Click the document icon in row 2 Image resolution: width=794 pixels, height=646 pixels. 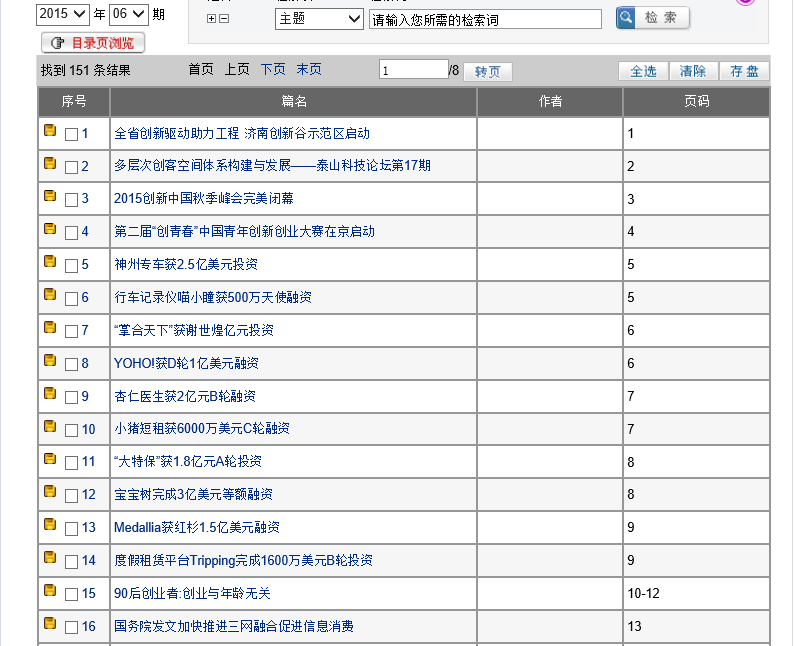(x=50, y=163)
